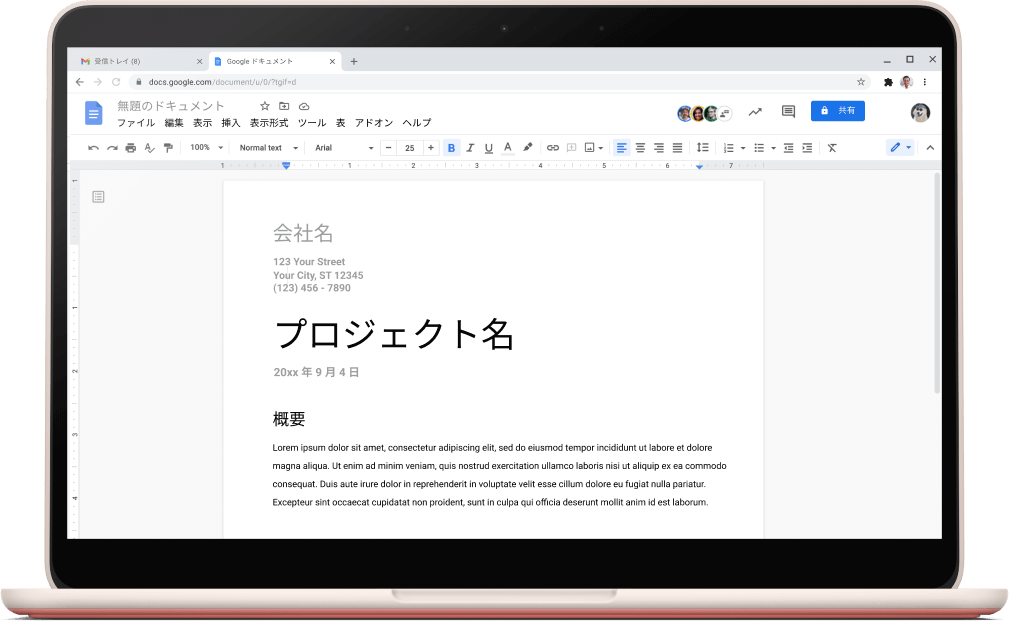Click the 無題のドキュメント title field
The image size is (1009, 623).
[x=171, y=106]
